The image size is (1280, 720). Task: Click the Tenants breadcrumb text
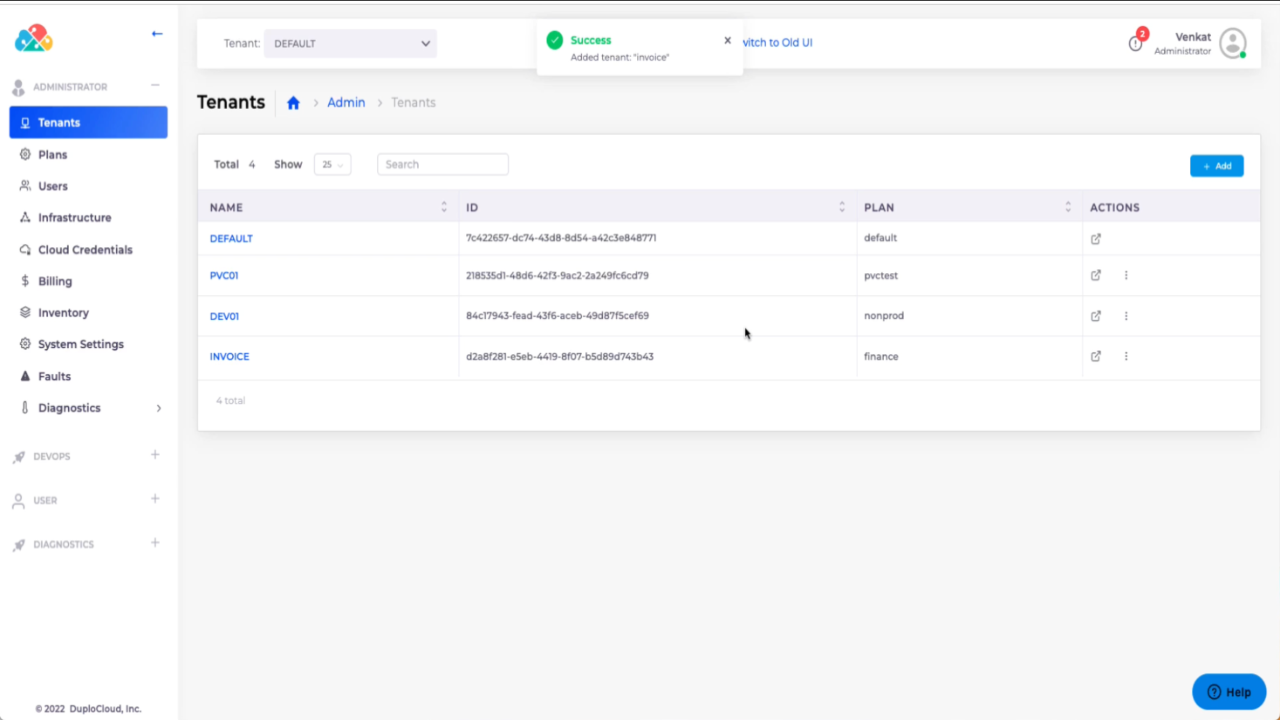pos(413,102)
